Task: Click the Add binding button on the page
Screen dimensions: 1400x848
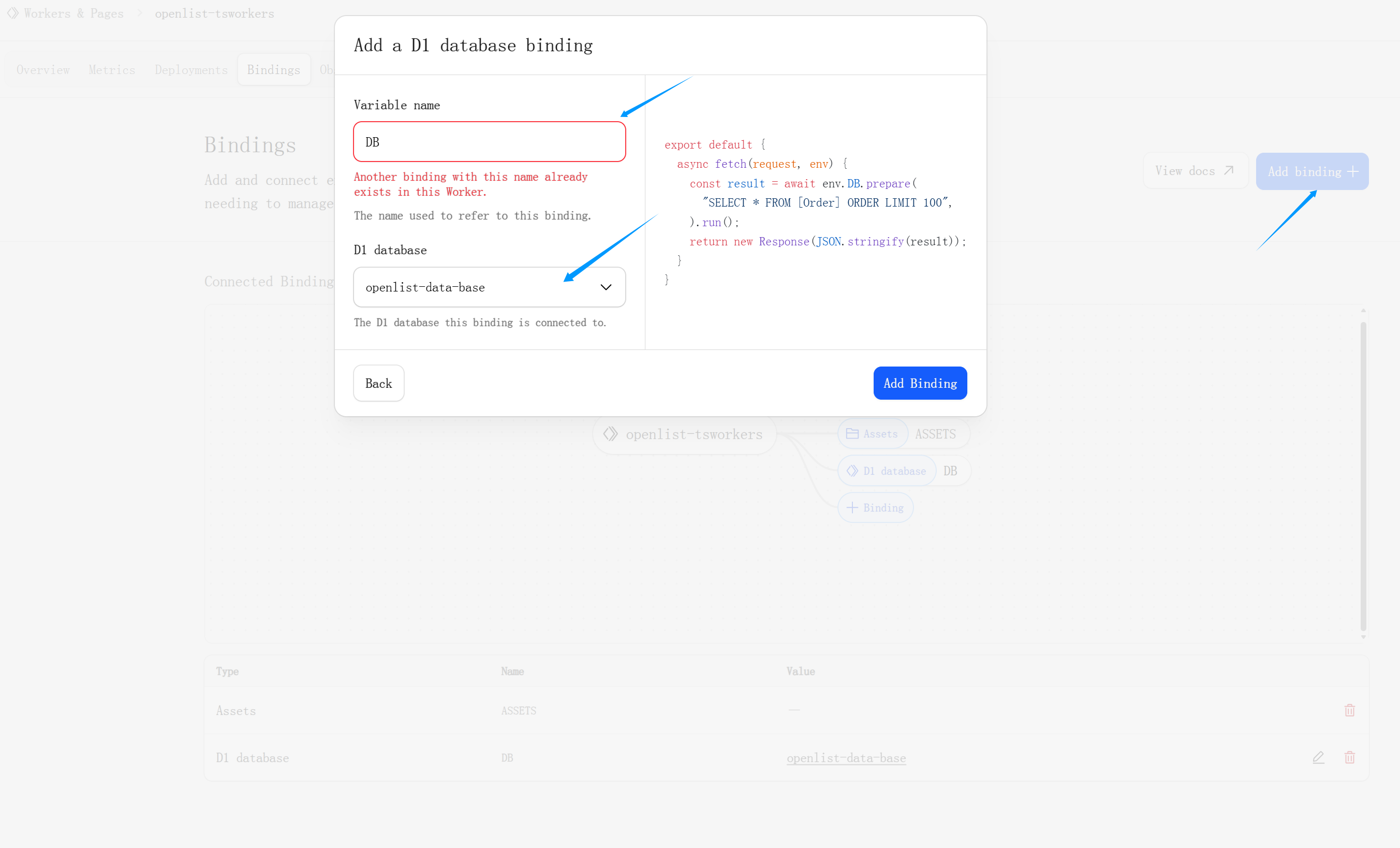Action: 1312,171
